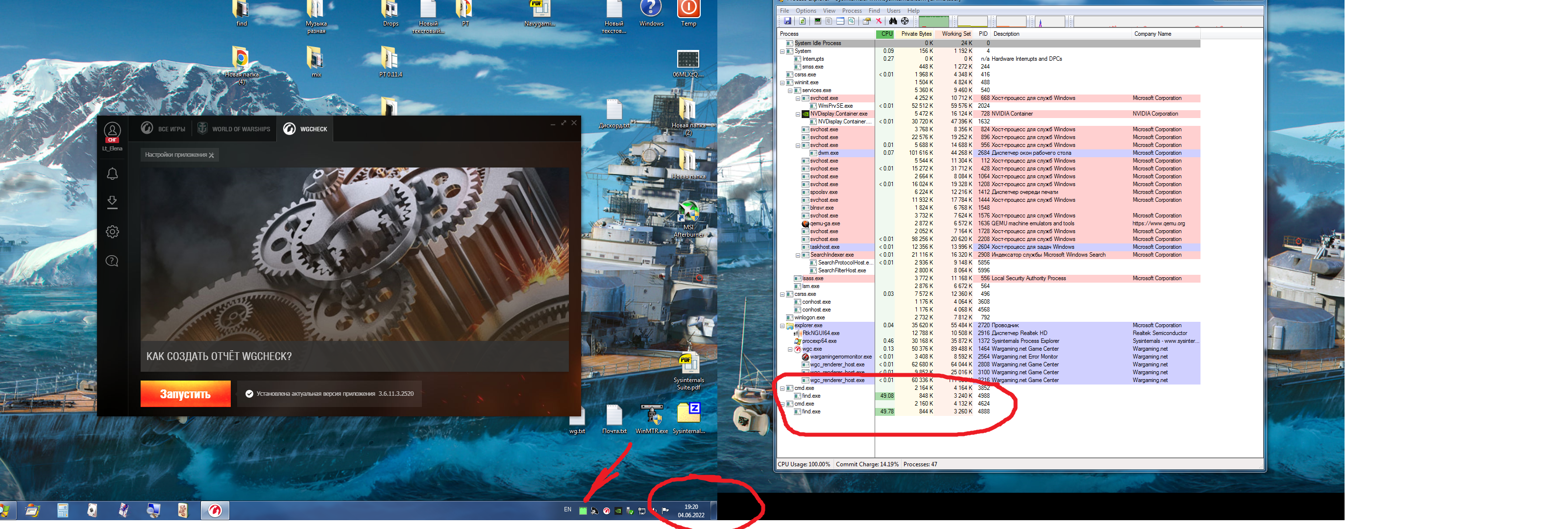Open downloads icon in Game Center sidebar
The height and width of the screenshot is (529, 1568).
tap(112, 202)
